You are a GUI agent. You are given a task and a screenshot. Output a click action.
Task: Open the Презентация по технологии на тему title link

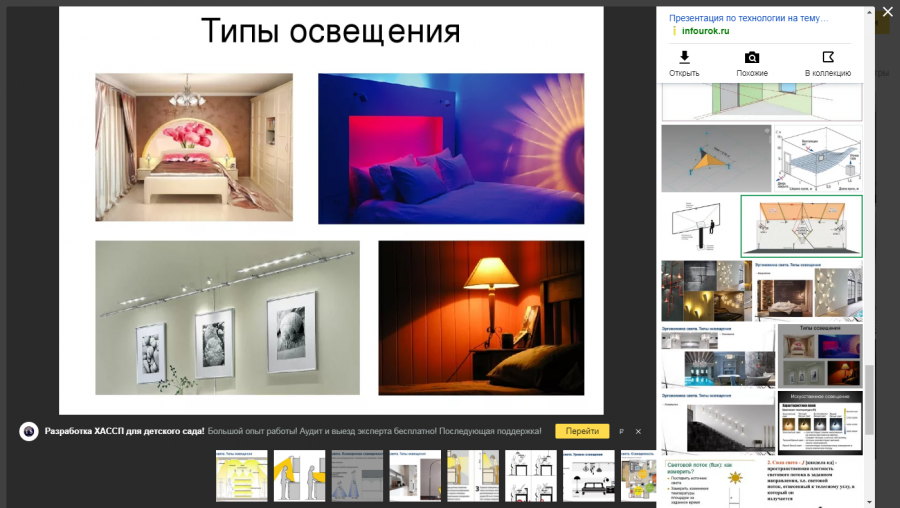pyautogui.click(x=748, y=18)
